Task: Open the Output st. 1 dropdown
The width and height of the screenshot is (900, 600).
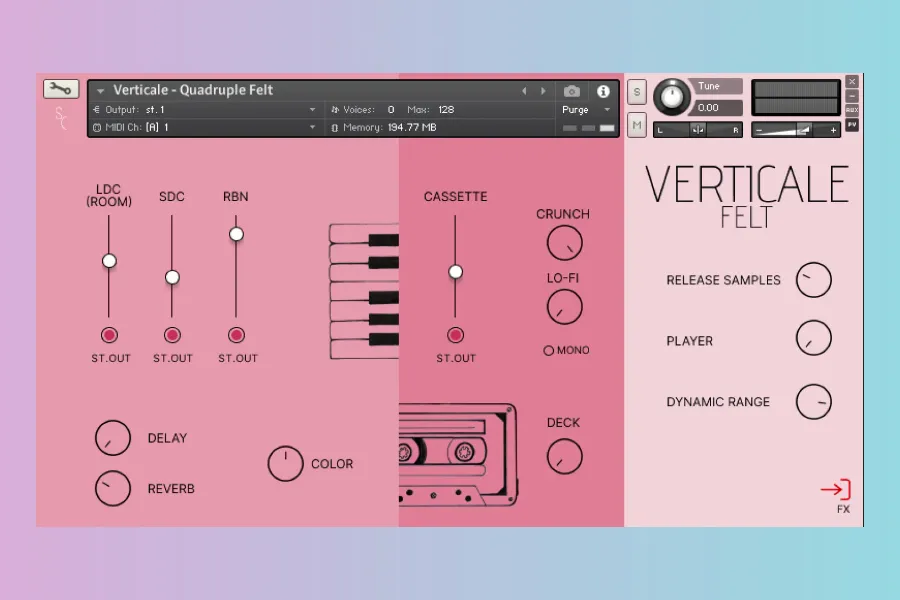Action: [x=230, y=109]
